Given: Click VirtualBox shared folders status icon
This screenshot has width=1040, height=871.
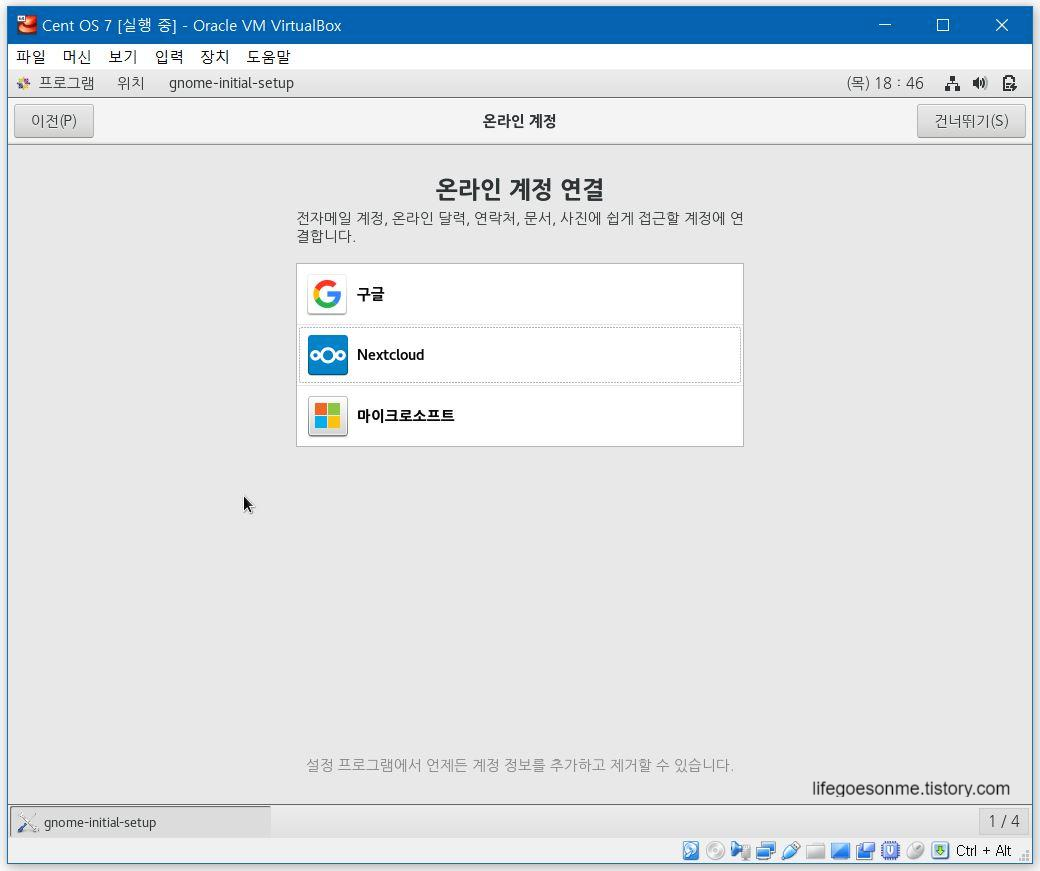Looking at the screenshot, I should click(x=816, y=850).
